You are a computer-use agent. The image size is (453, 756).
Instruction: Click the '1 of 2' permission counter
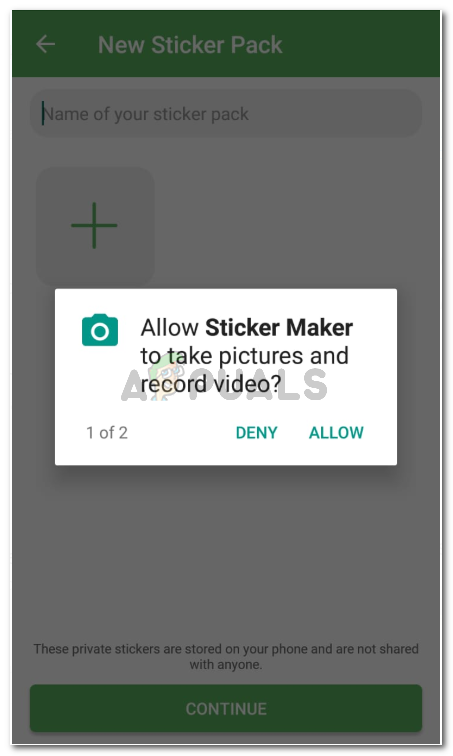[107, 432]
